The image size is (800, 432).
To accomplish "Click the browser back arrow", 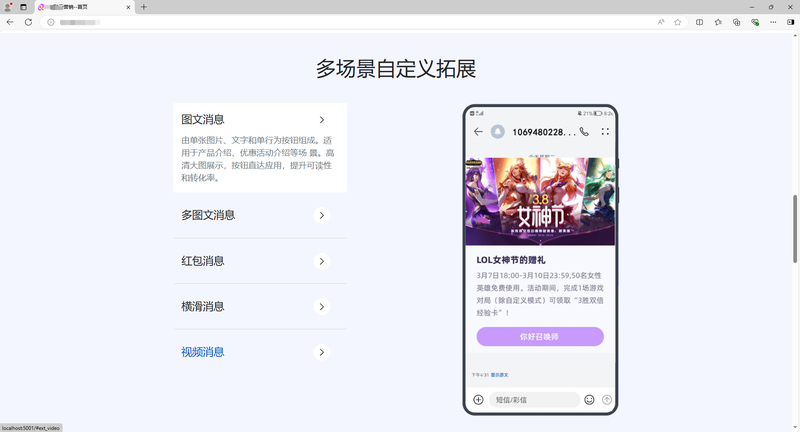I will coord(10,22).
